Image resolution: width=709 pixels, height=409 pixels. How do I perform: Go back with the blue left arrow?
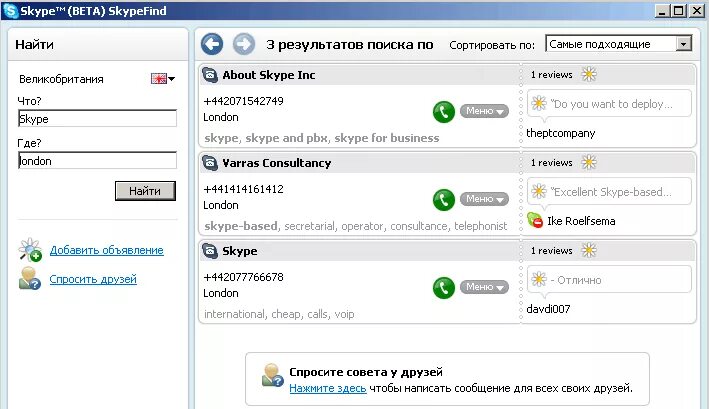(212, 44)
